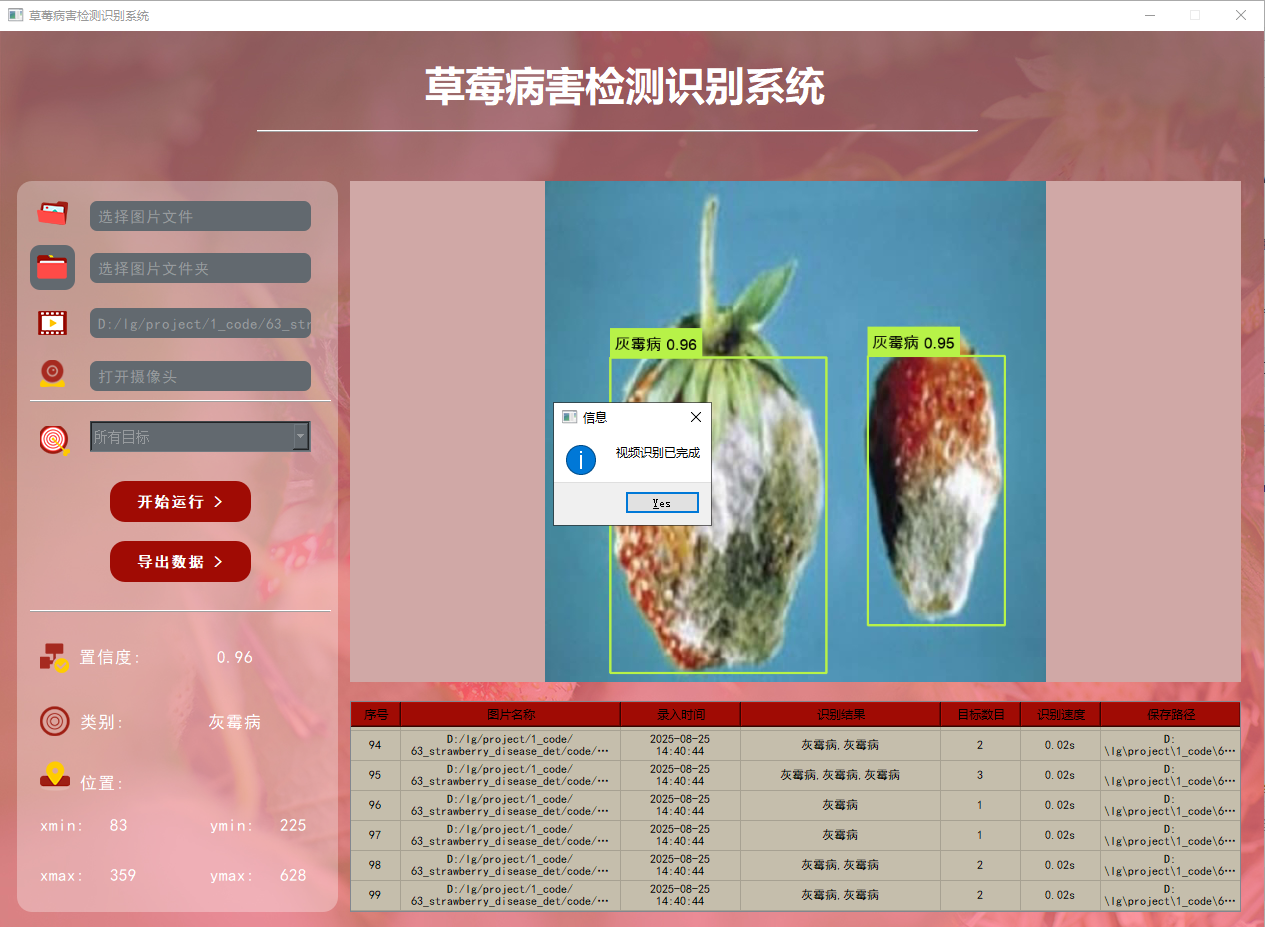
Task: Click Yes in the 信息 dialog
Action: 662,503
